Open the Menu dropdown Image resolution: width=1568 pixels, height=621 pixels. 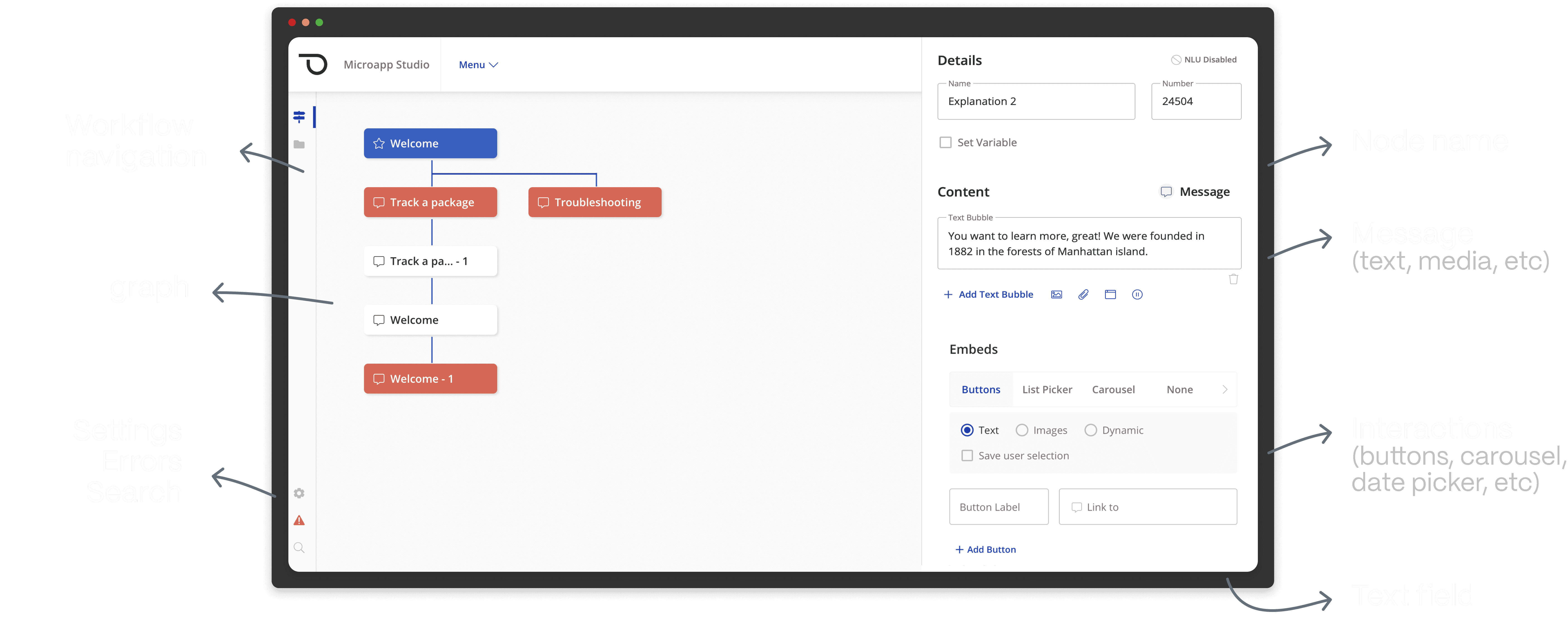[478, 65]
